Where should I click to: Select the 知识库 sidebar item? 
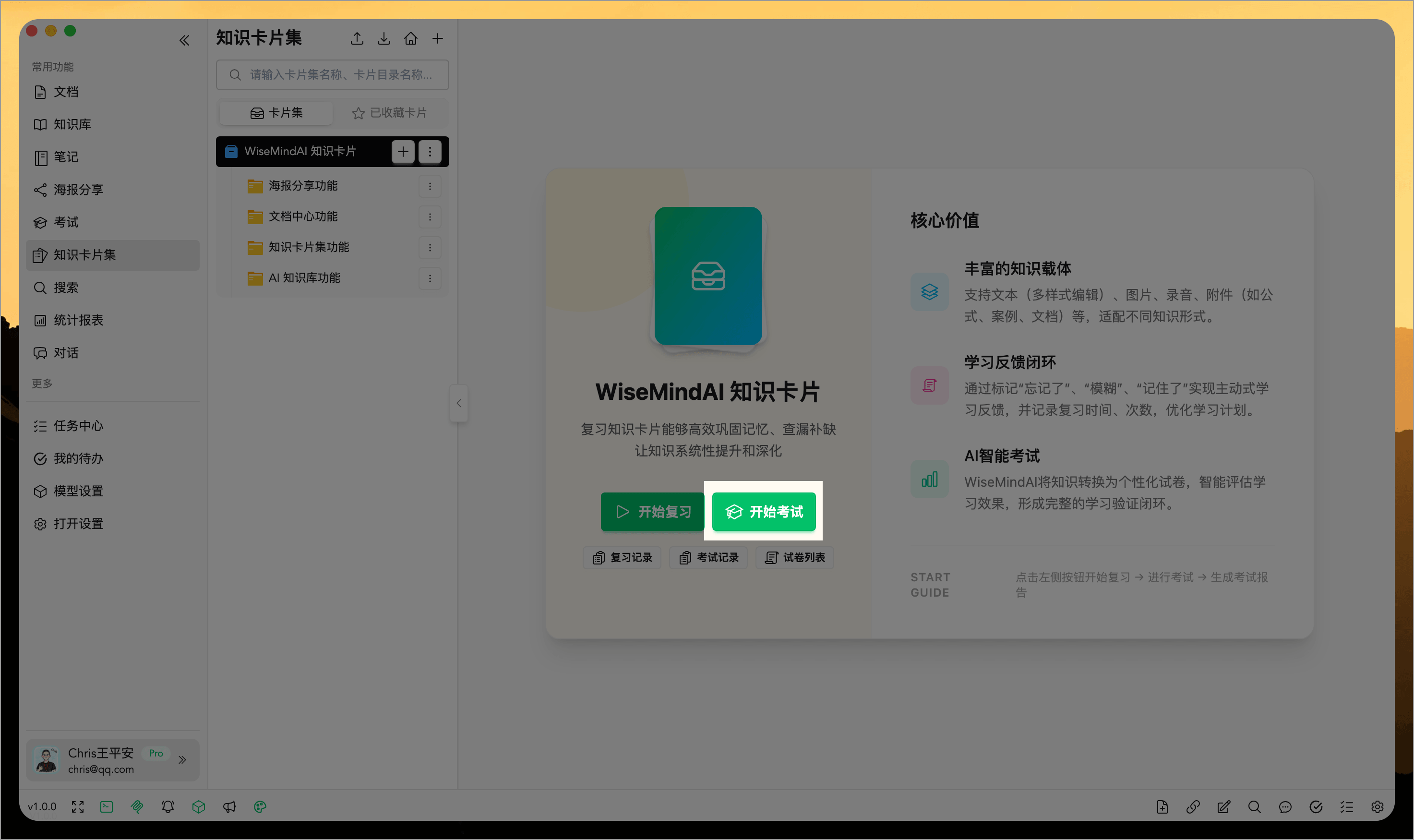[x=72, y=124]
